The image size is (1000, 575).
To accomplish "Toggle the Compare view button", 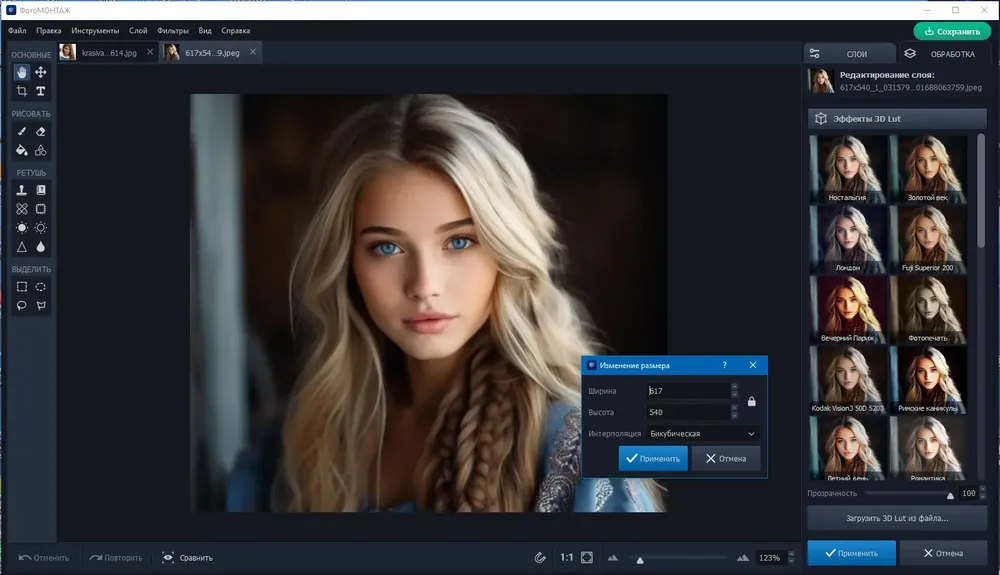I will coord(188,558).
